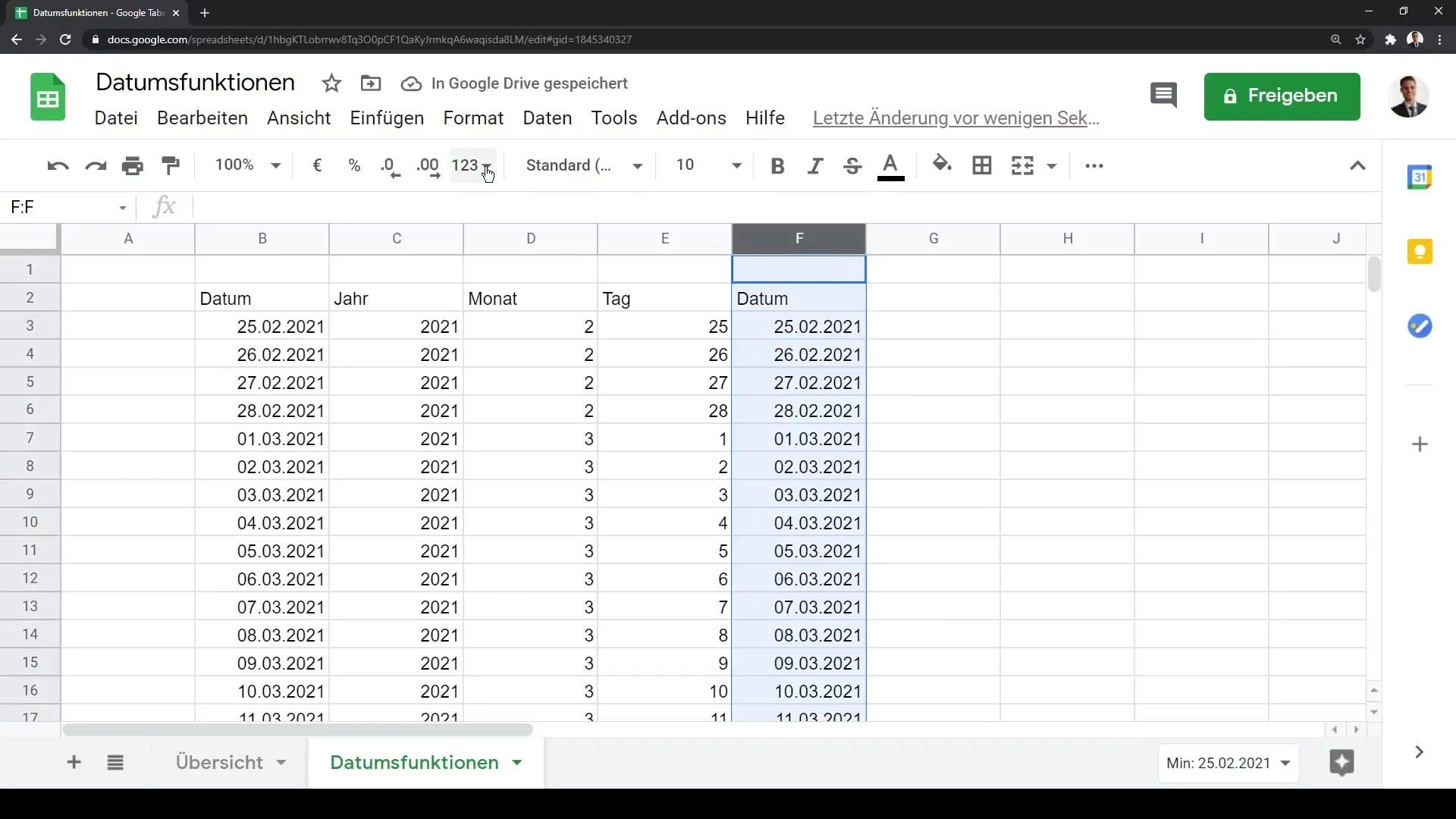Get add-ons plus icon in side panel
The width and height of the screenshot is (1456, 819).
(x=1420, y=444)
